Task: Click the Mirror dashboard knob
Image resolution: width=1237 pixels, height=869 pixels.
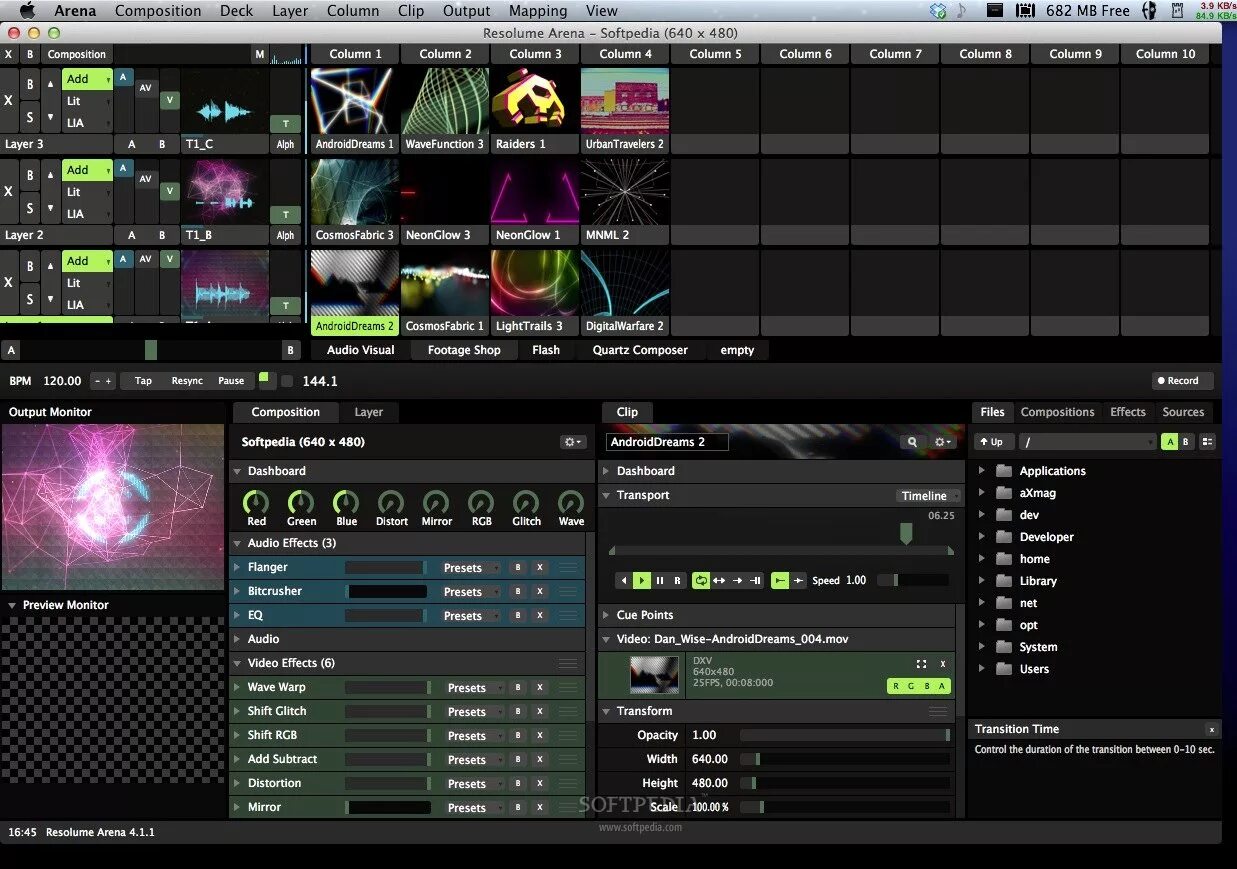Action: (x=436, y=503)
